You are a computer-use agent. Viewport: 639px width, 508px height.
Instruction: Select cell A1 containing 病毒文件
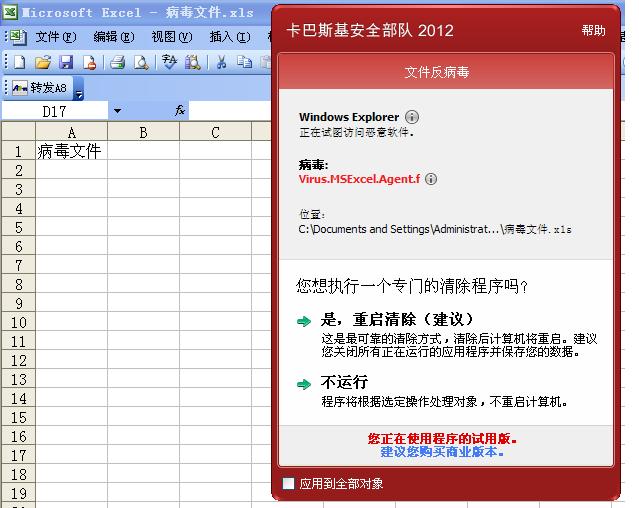tap(72, 151)
